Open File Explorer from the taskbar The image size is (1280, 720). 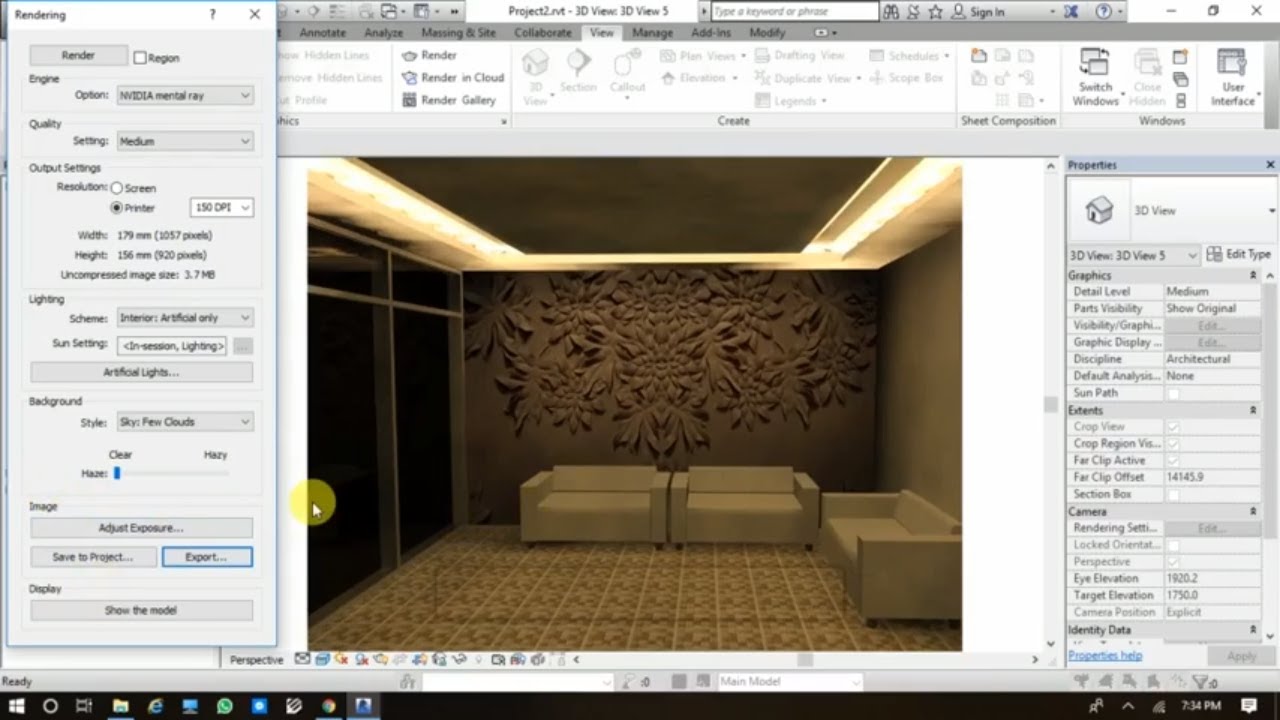pos(120,706)
